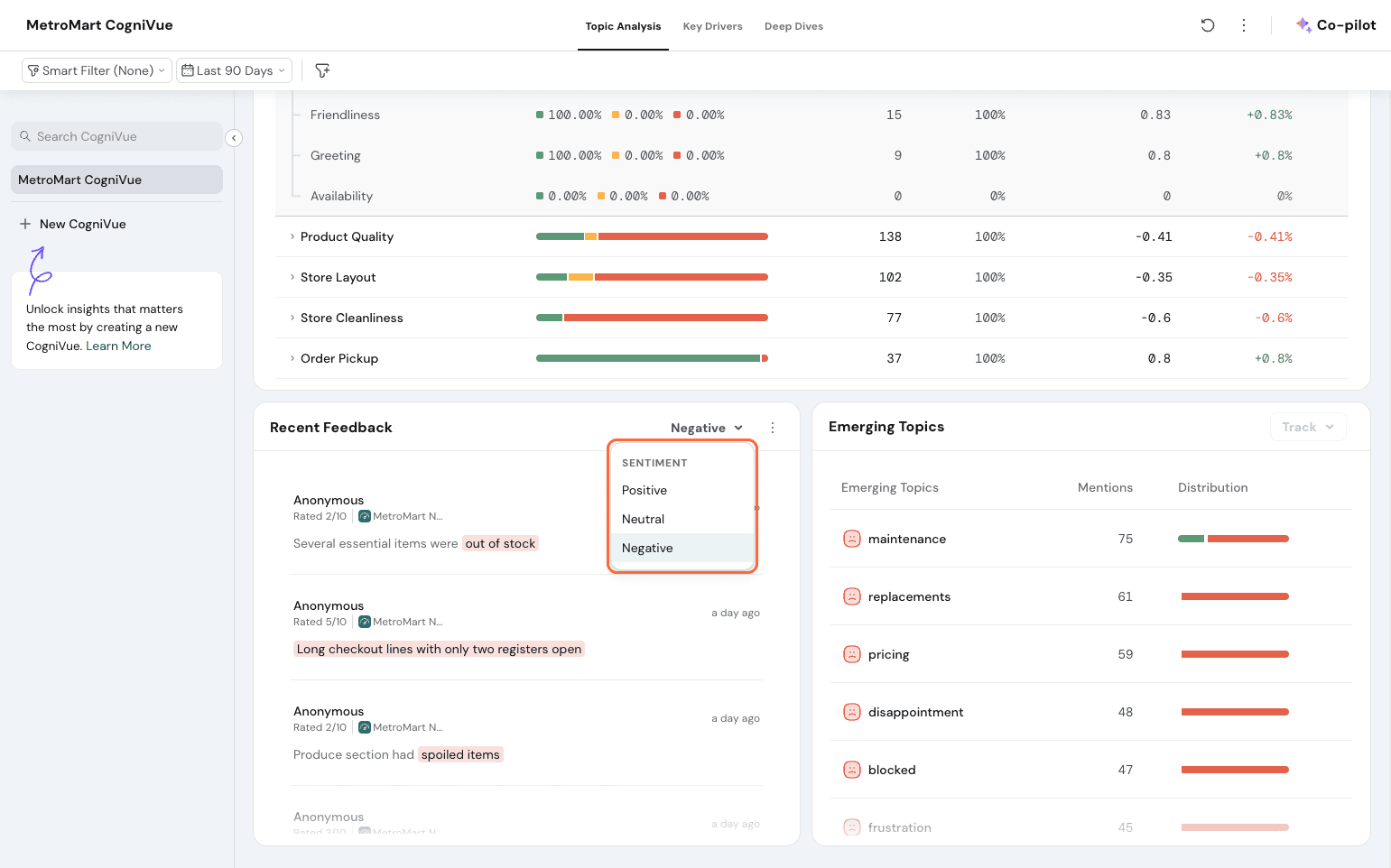
Task: Click the refresh icon in top bar
Action: [x=1207, y=25]
